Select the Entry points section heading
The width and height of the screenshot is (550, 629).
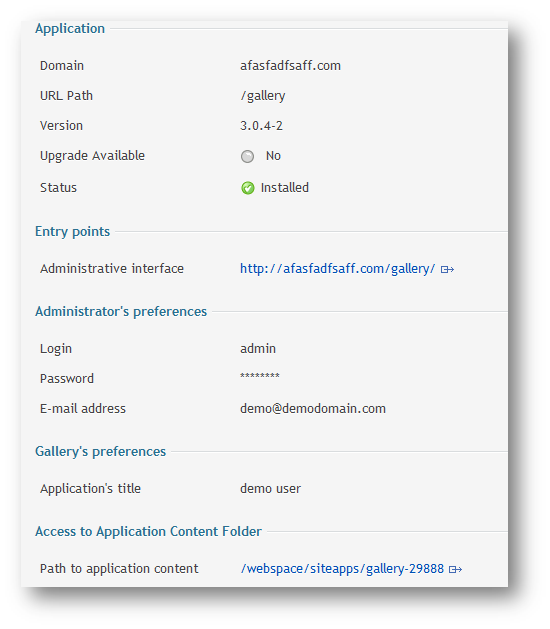72,231
